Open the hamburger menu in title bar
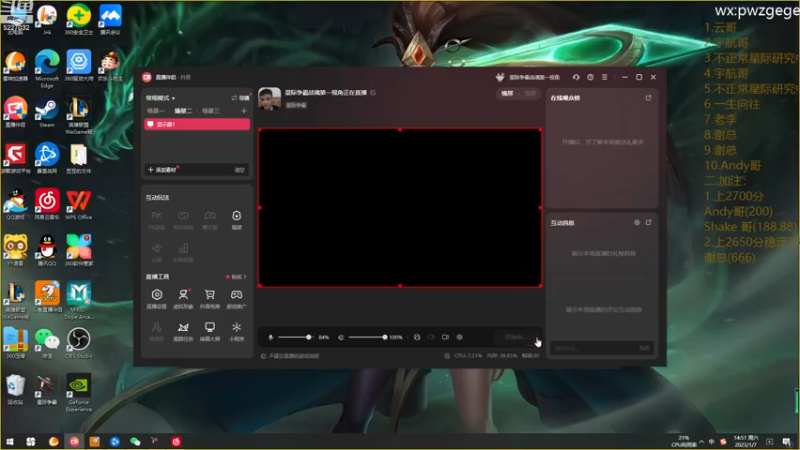This screenshot has width=800, height=450. coord(605,77)
